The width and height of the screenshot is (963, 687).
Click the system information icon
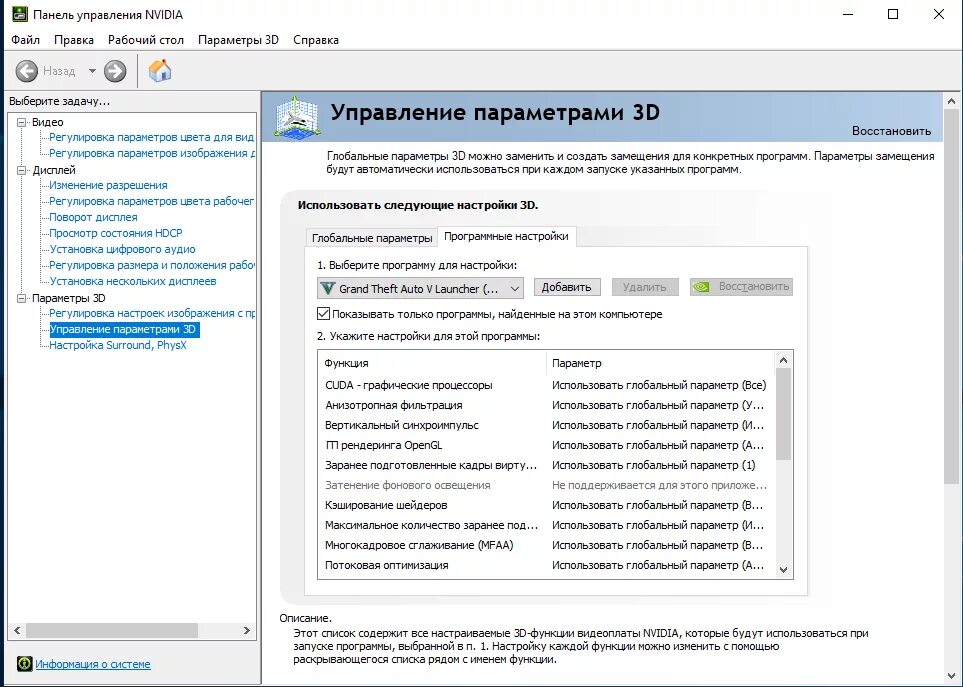25,664
